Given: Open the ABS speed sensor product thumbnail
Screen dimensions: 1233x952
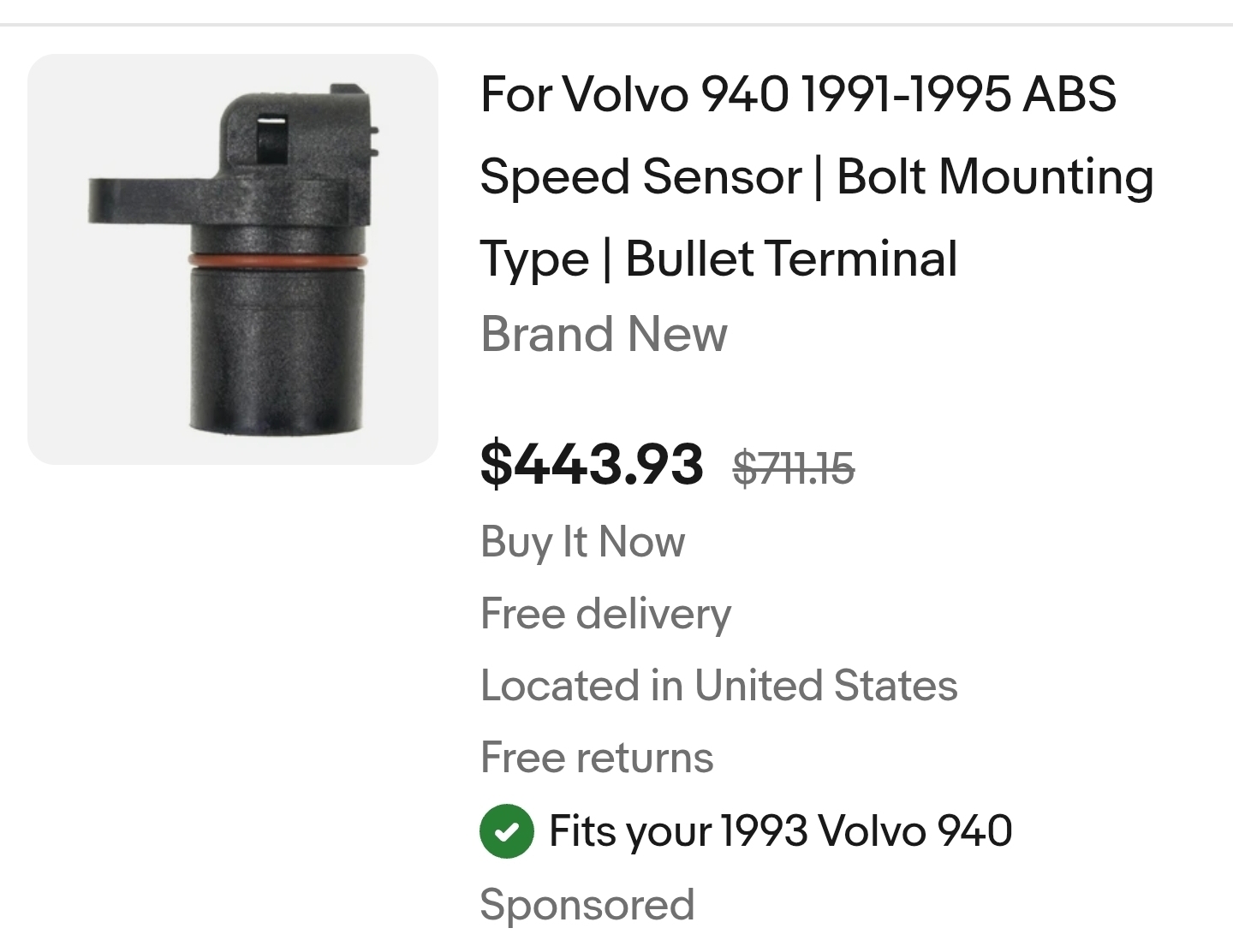Looking at the screenshot, I should (232, 259).
